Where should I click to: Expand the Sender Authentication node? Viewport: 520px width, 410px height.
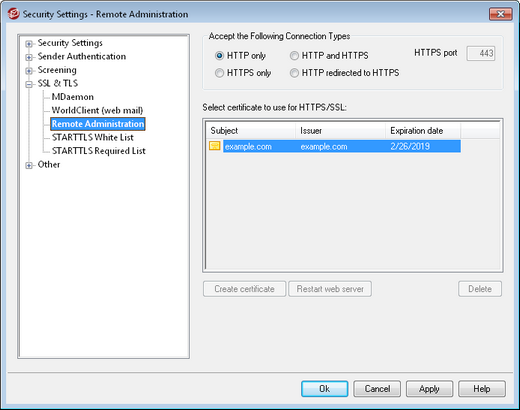point(29,57)
